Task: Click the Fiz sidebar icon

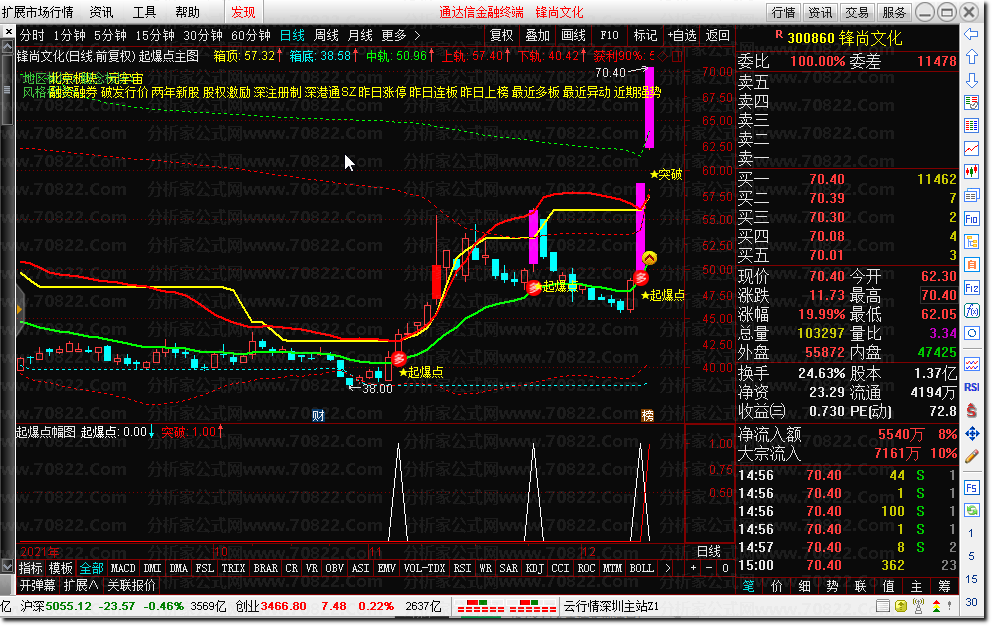Action: (971, 288)
